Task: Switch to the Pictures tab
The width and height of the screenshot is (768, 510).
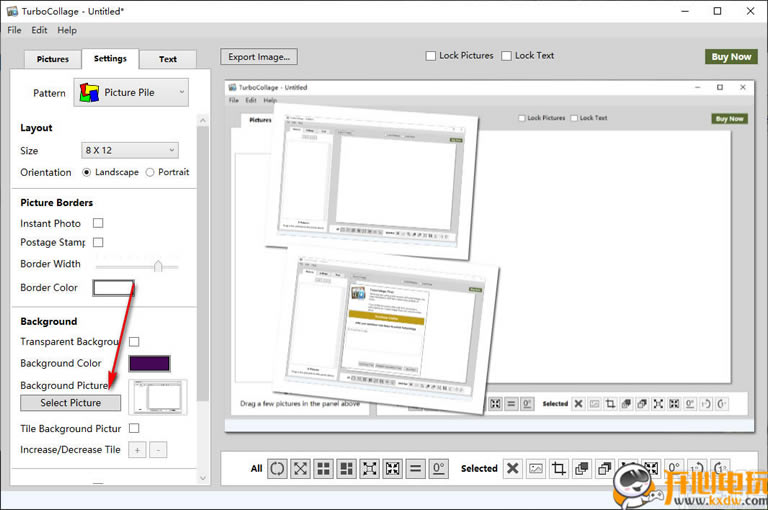Action: pos(53,59)
